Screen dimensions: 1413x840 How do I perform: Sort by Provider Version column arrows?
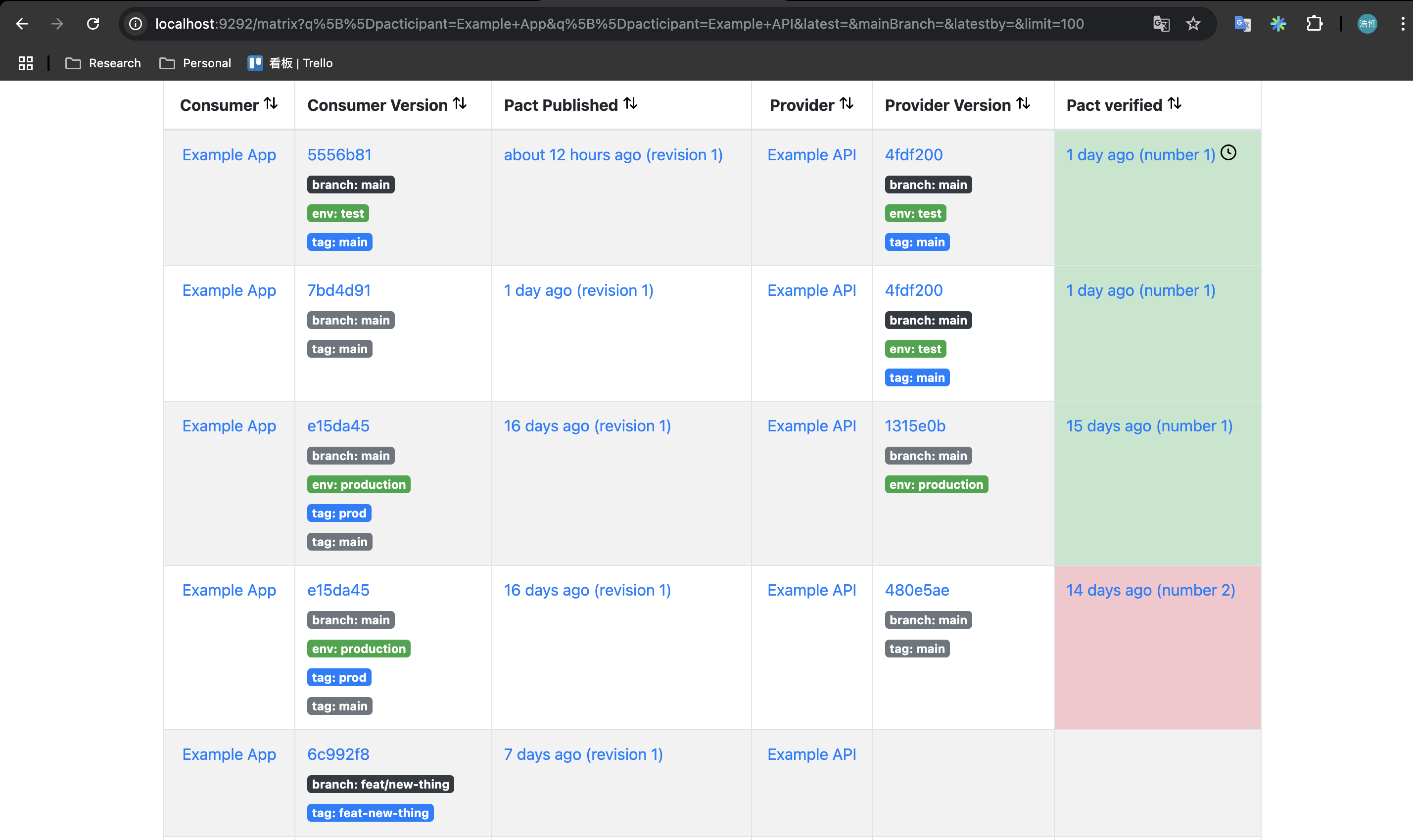click(1023, 103)
